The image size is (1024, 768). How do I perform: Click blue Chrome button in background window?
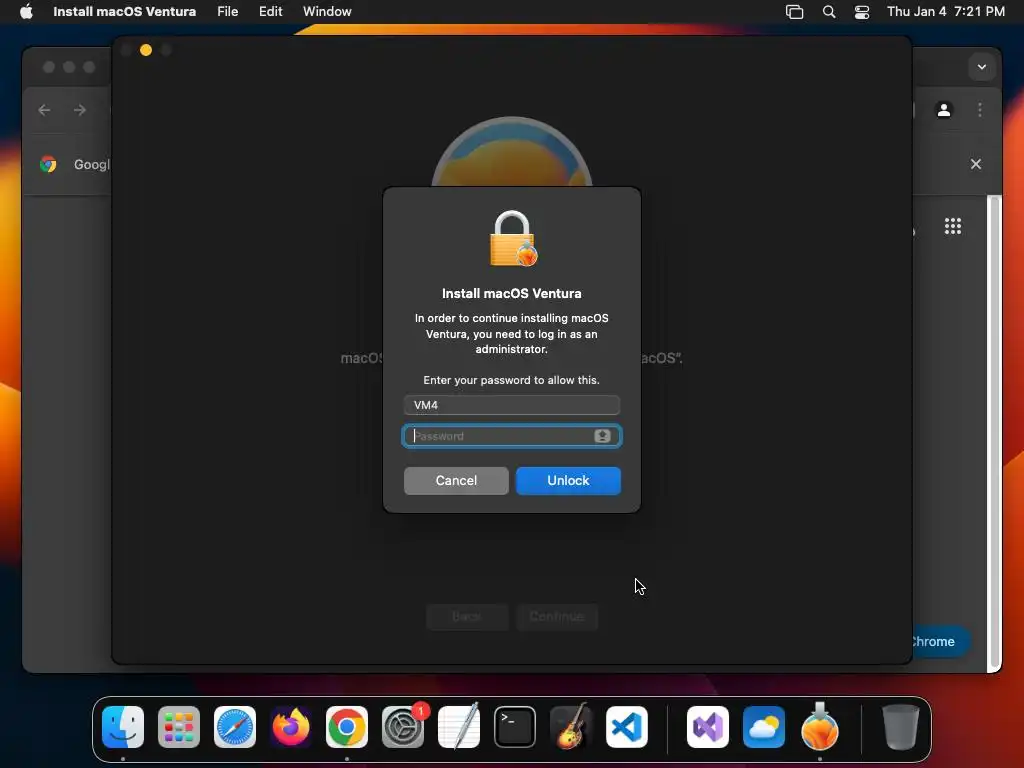point(940,641)
